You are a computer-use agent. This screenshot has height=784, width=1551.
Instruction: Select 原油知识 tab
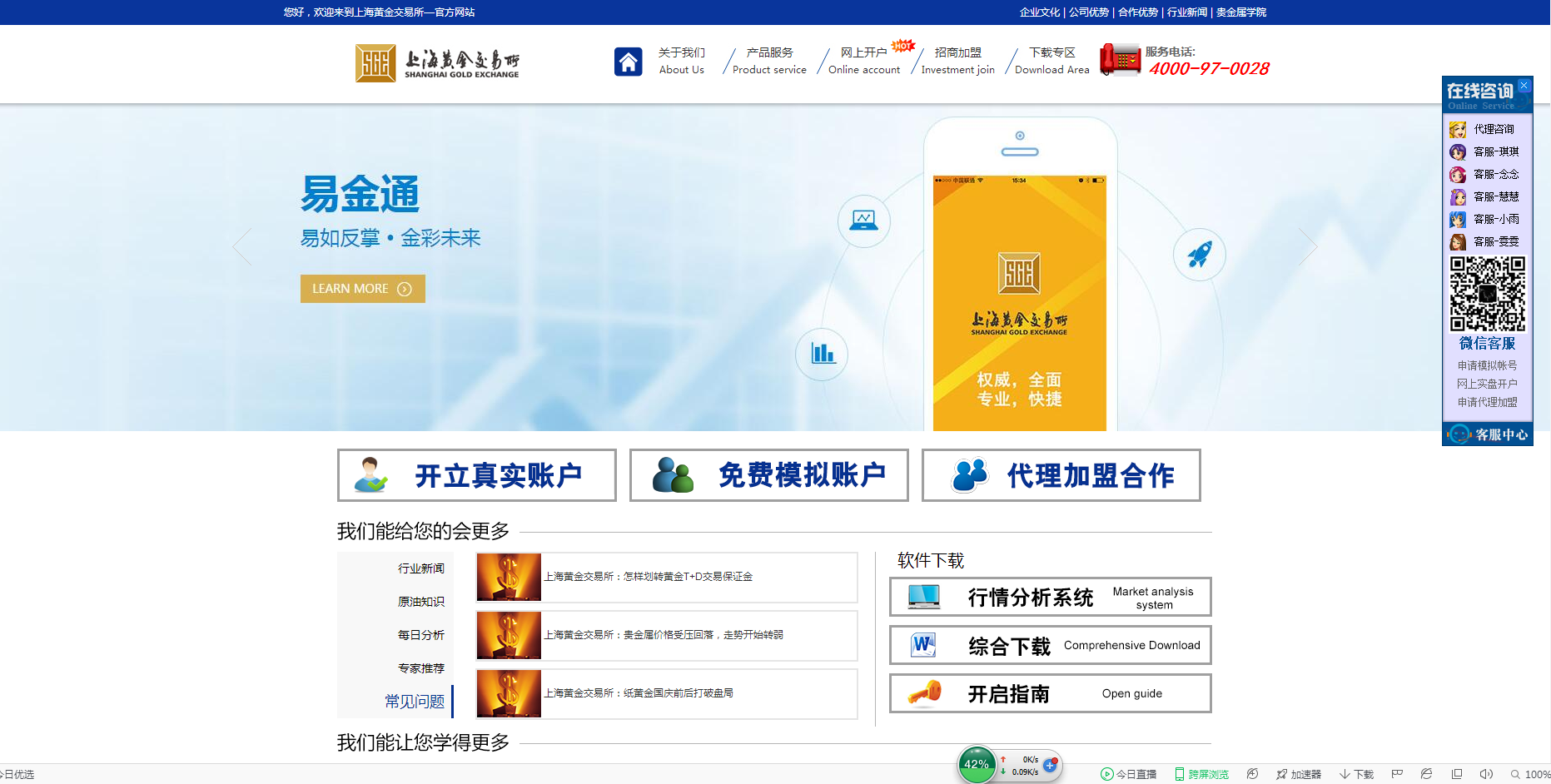[421, 602]
